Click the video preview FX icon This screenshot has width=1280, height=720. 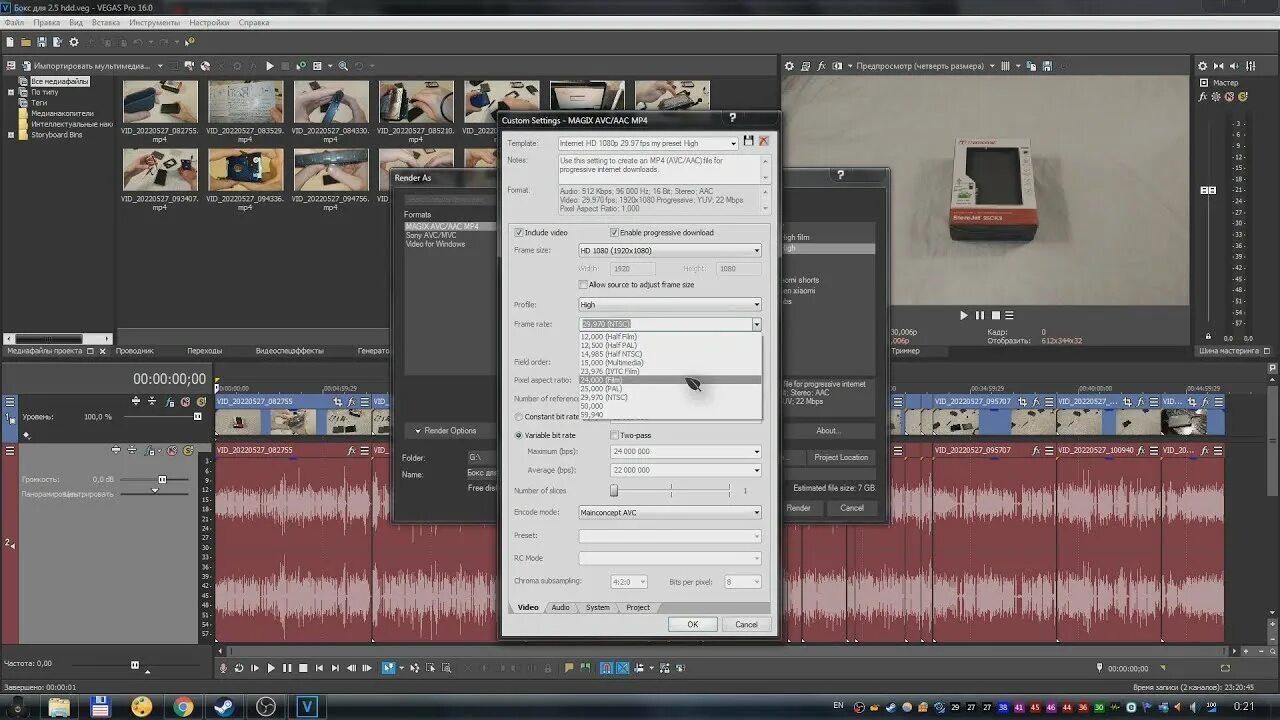tap(822, 66)
